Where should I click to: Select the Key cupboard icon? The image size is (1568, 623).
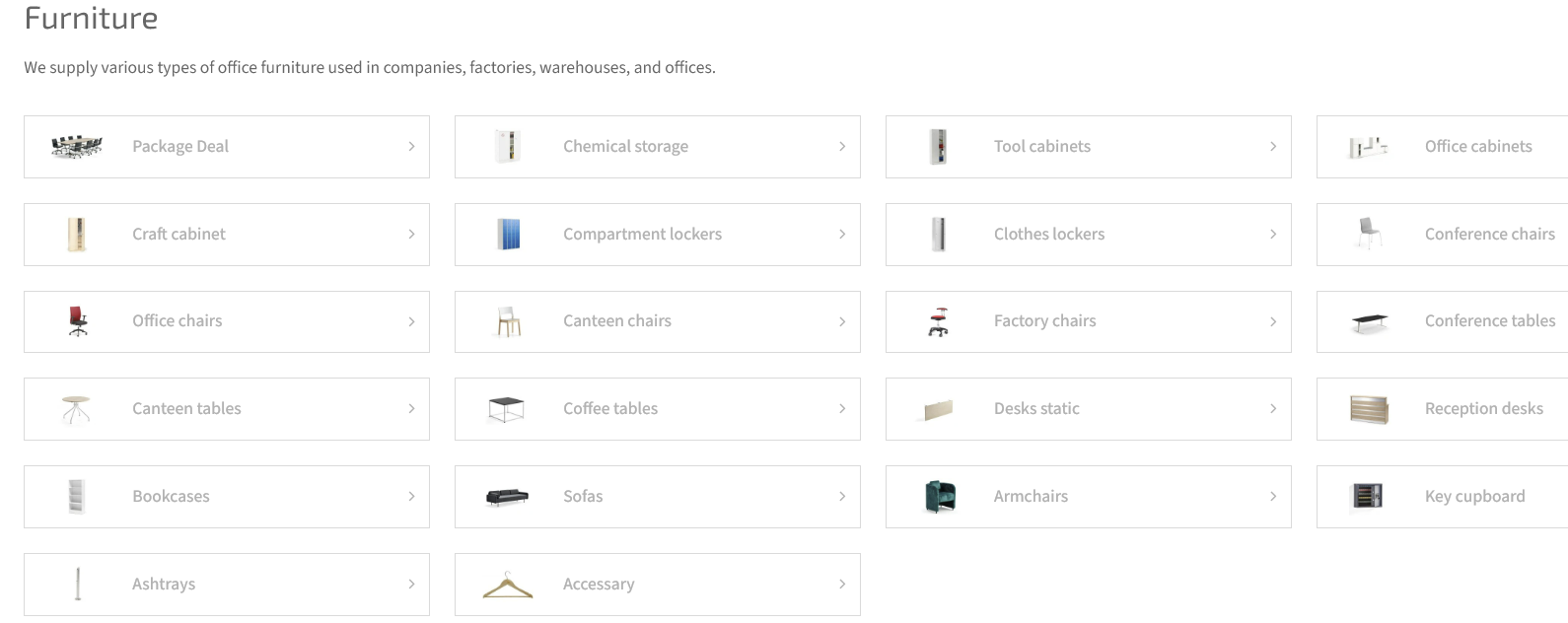point(1369,497)
